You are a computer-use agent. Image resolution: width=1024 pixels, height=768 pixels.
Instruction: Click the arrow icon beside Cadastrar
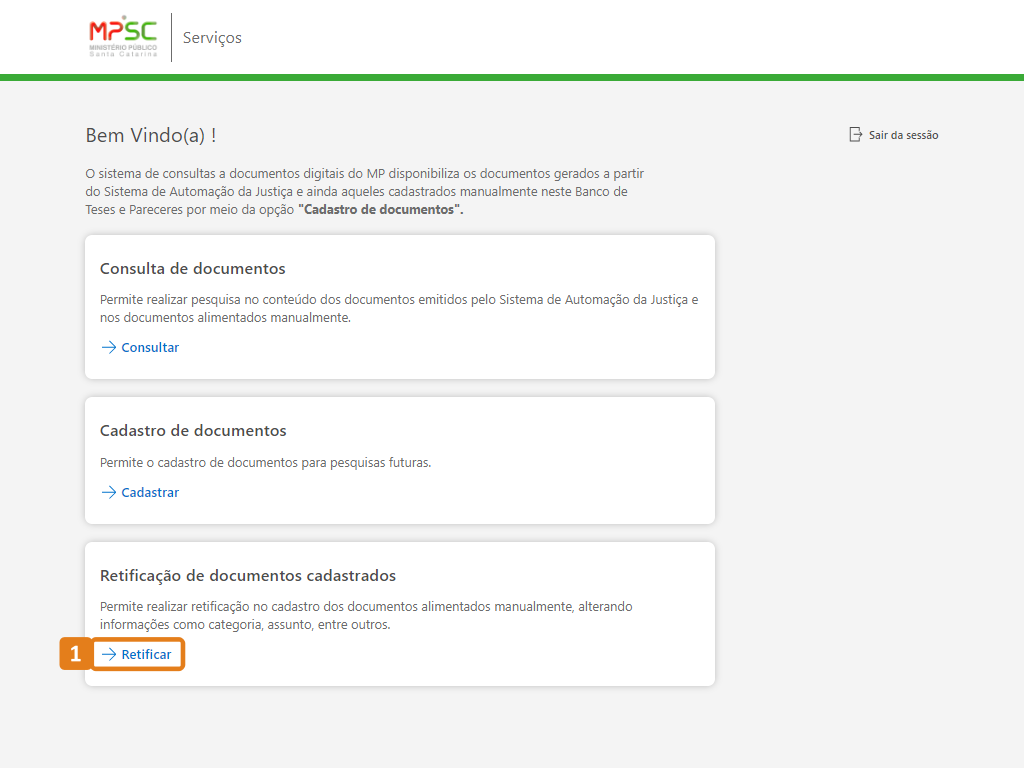click(109, 493)
